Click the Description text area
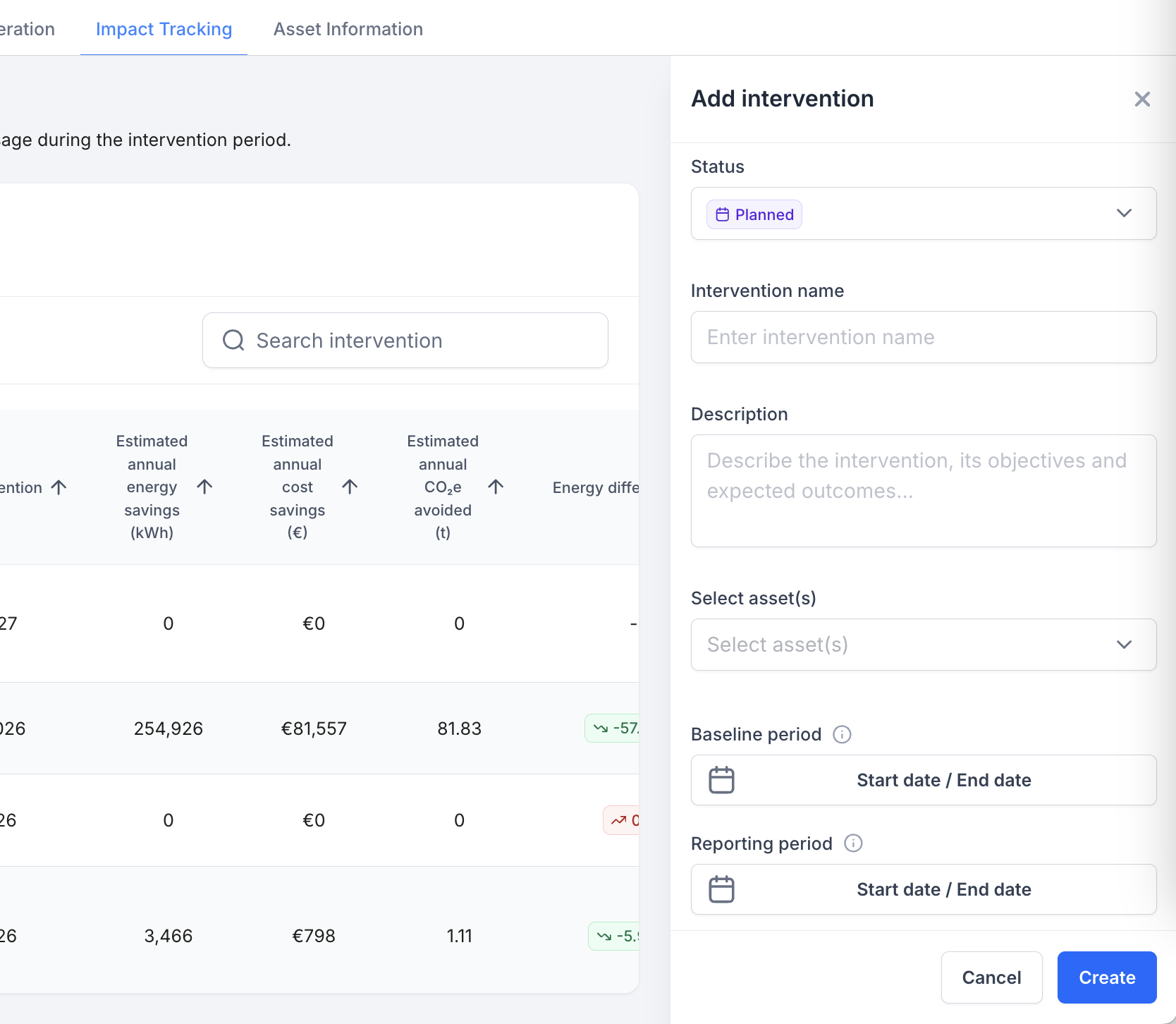 pos(924,491)
